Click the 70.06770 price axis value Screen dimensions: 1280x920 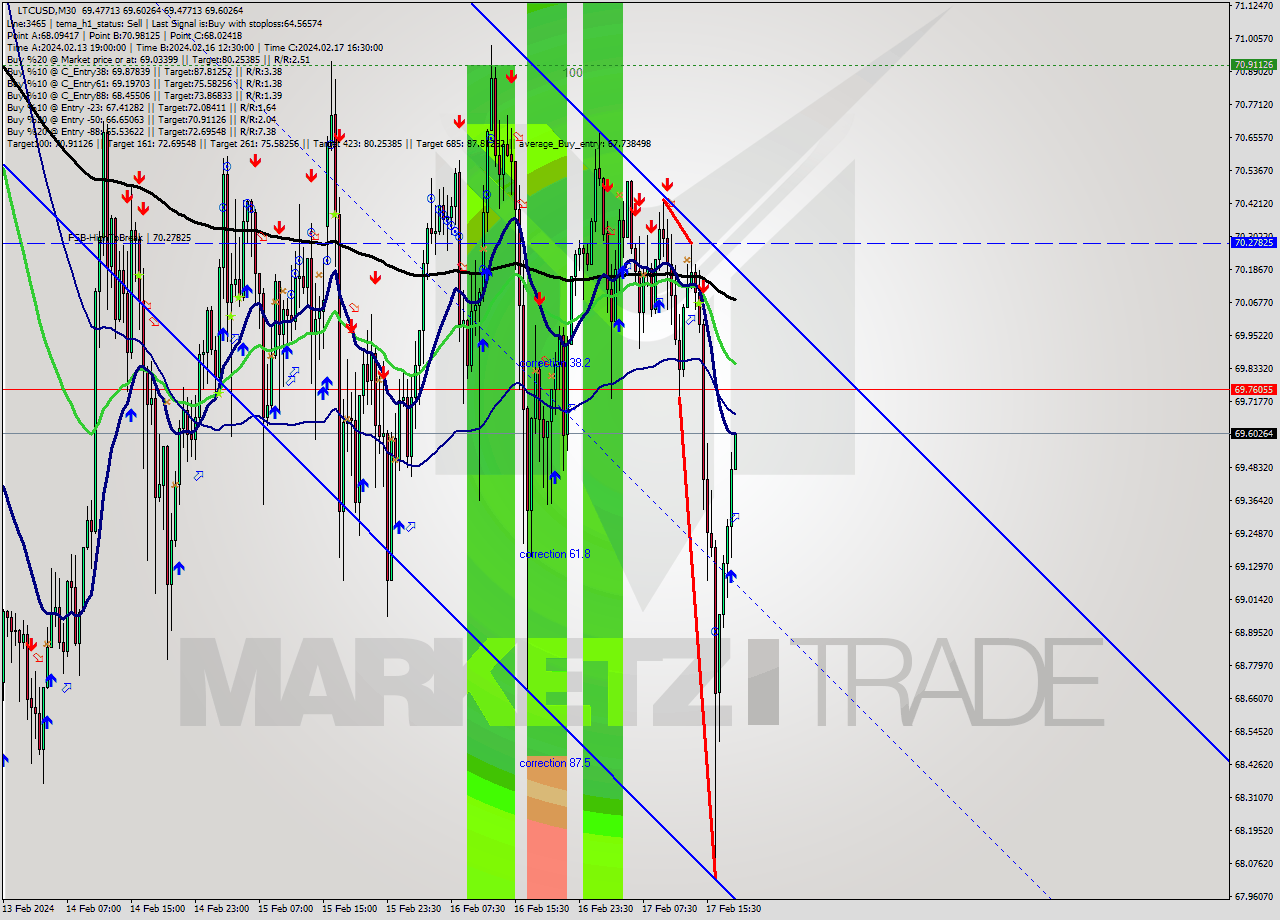pyautogui.click(x=1253, y=302)
